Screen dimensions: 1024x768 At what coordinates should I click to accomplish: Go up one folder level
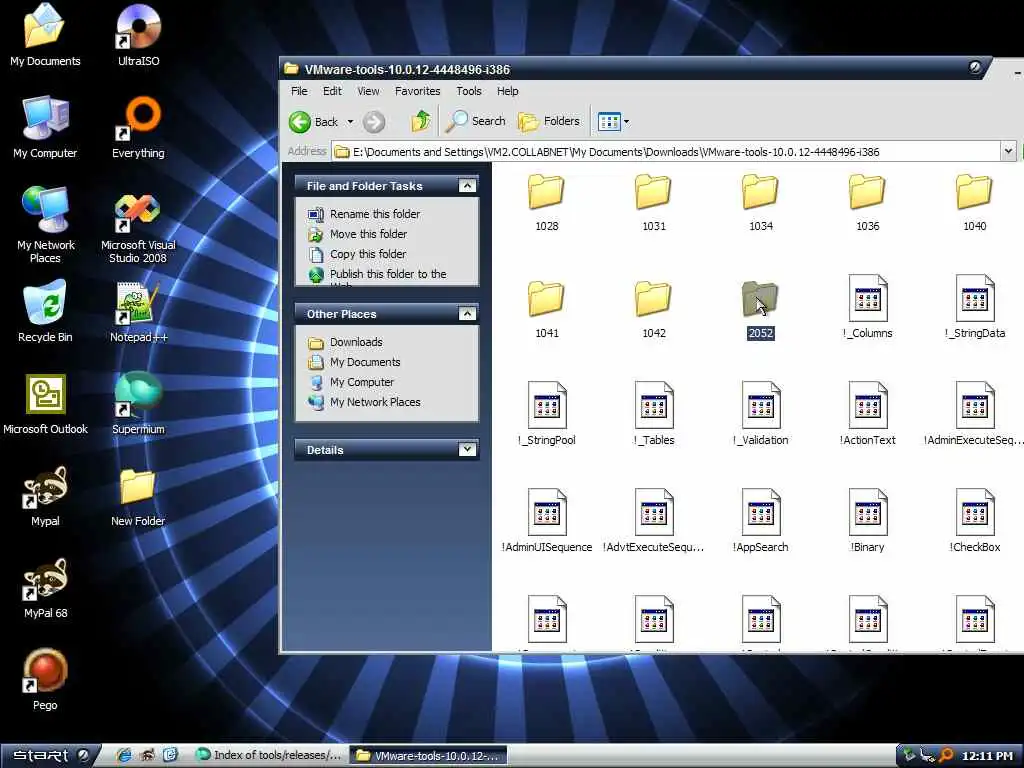(421, 121)
